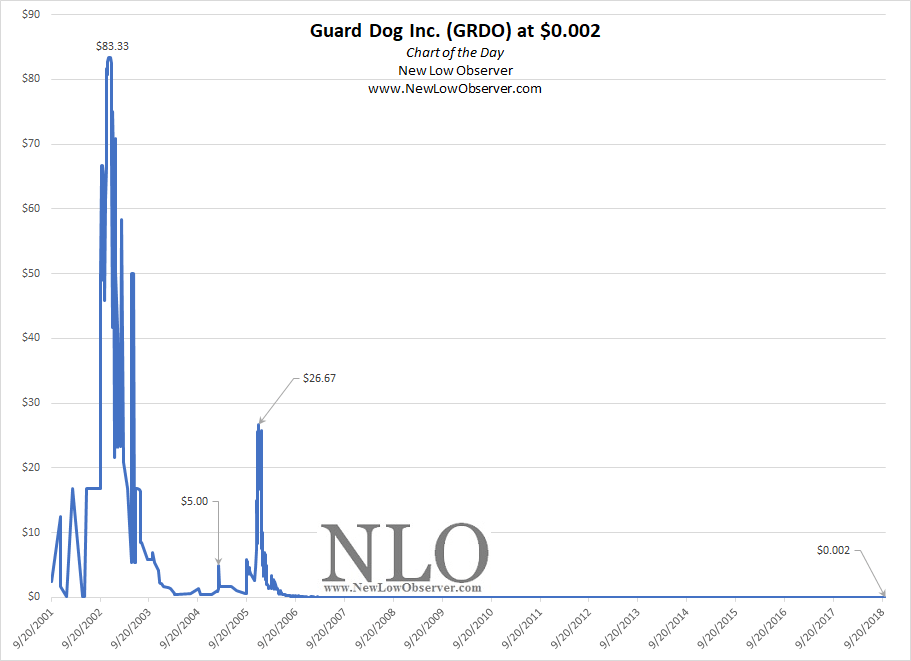The image size is (911, 661).
Task: Click the chart title 'Guard Dog Inc. (GRDO) at $0.002'
Action: [455, 31]
